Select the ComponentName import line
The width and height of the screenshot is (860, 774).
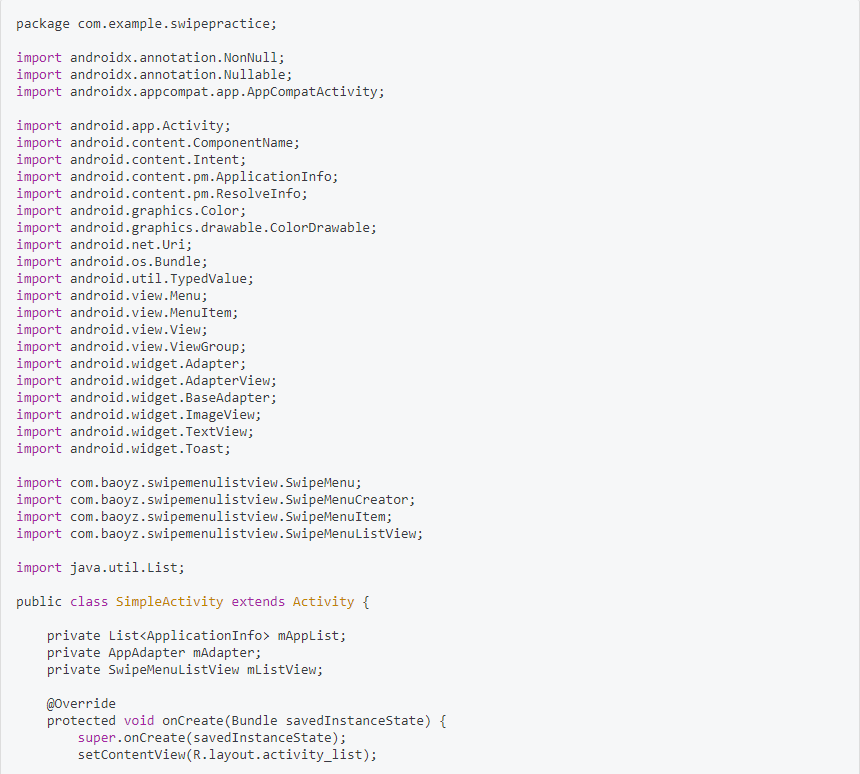tap(158, 143)
